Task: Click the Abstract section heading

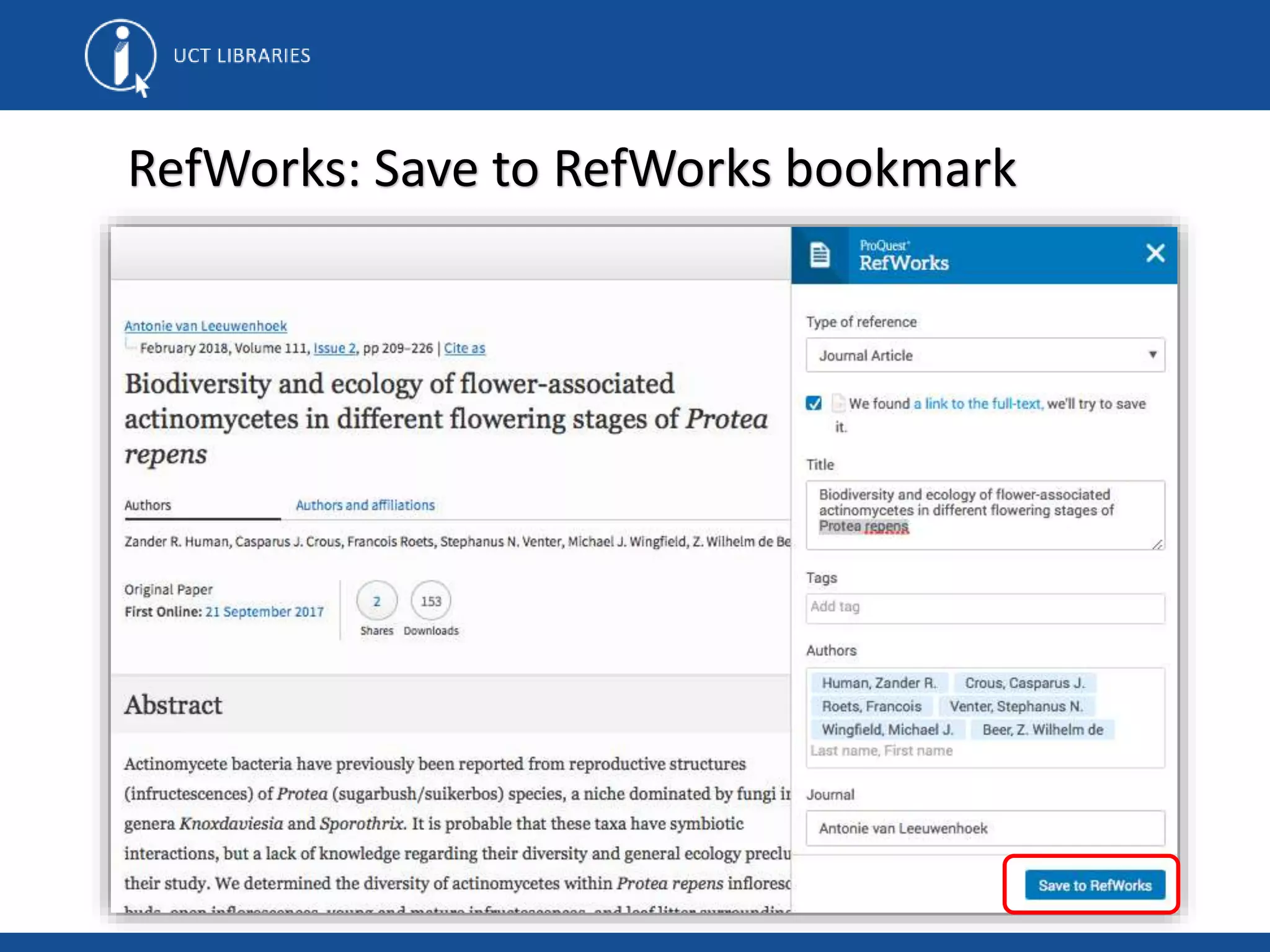Action: pos(173,705)
